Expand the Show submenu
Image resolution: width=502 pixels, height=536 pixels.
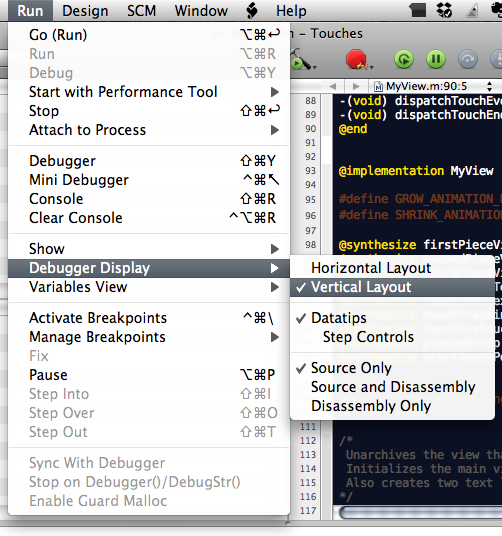point(149,249)
